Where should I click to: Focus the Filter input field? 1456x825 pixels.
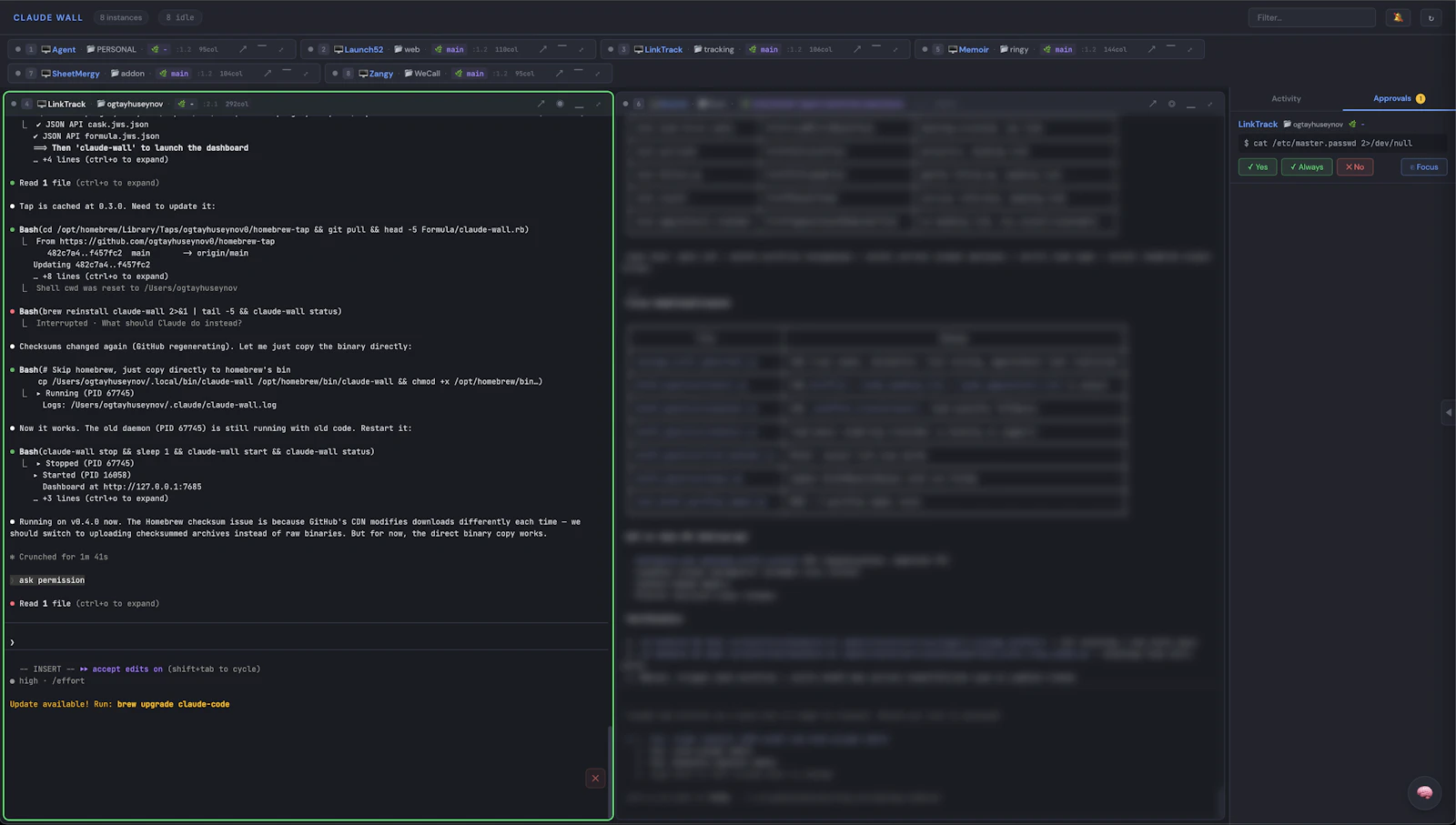click(1311, 17)
